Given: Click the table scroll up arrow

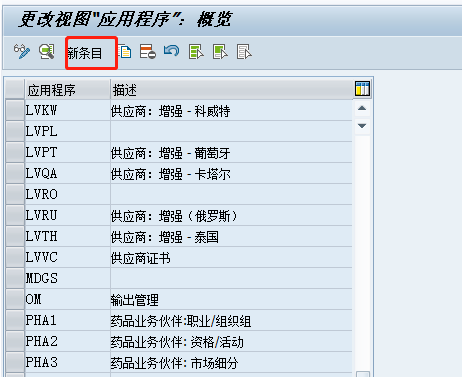Looking at the screenshot, I should click(x=362, y=108).
